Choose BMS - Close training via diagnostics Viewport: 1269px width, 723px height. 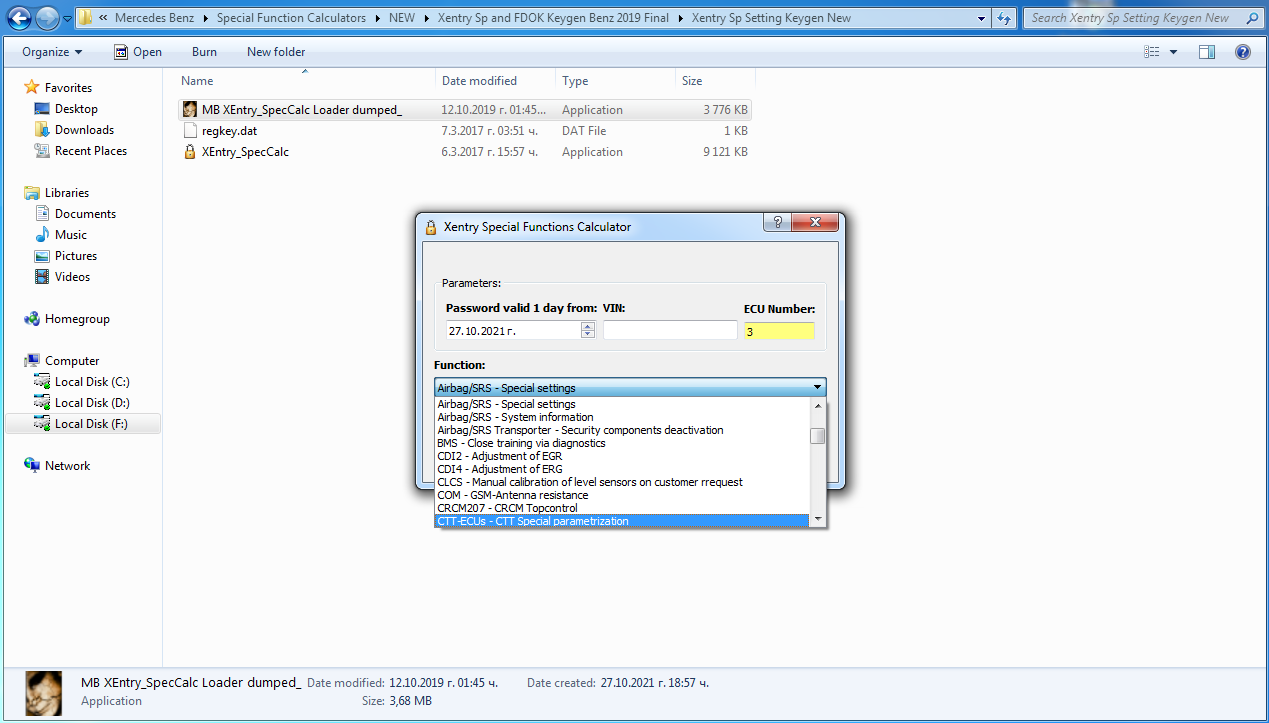pyautogui.click(x=622, y=443)
